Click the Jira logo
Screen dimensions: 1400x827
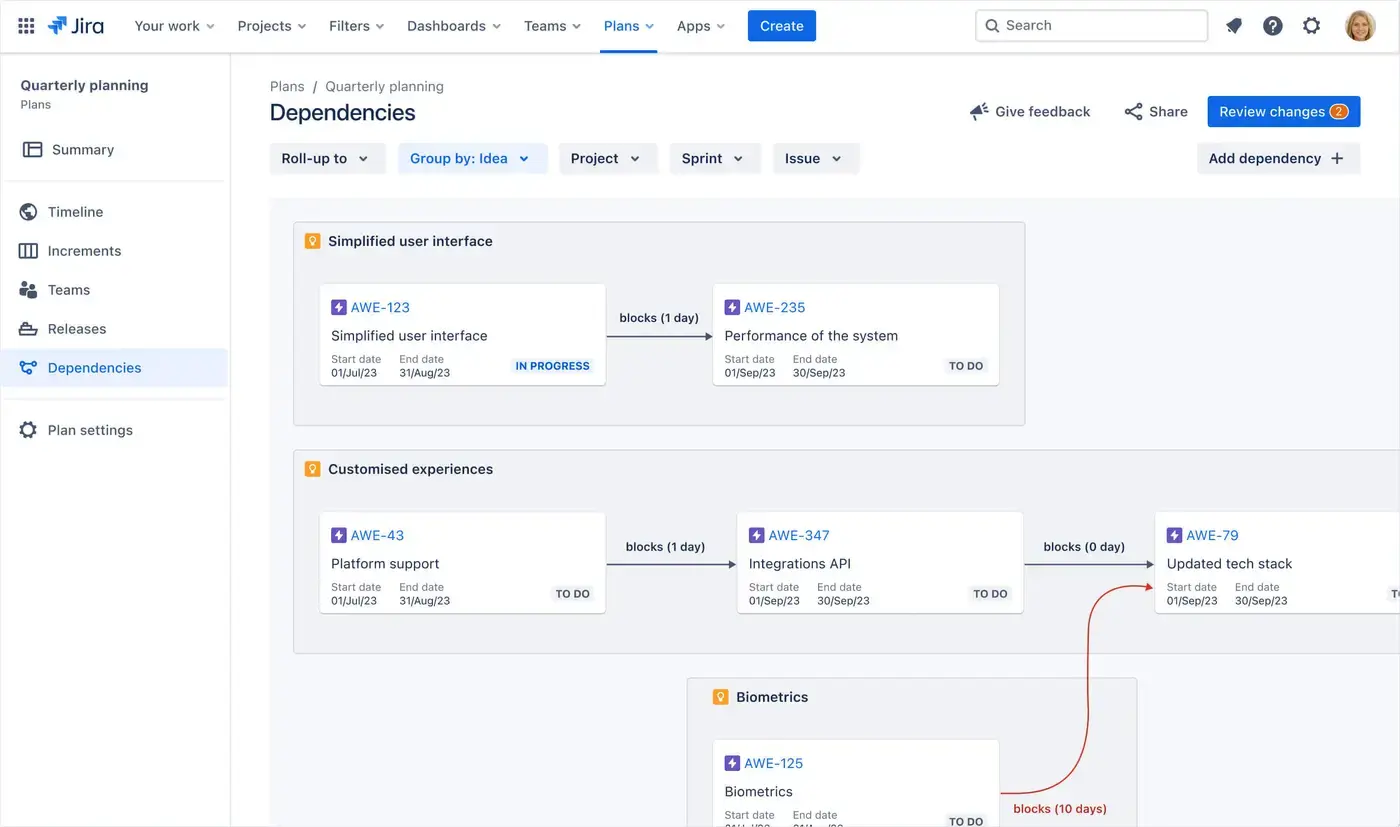click(x=76, y=26)
